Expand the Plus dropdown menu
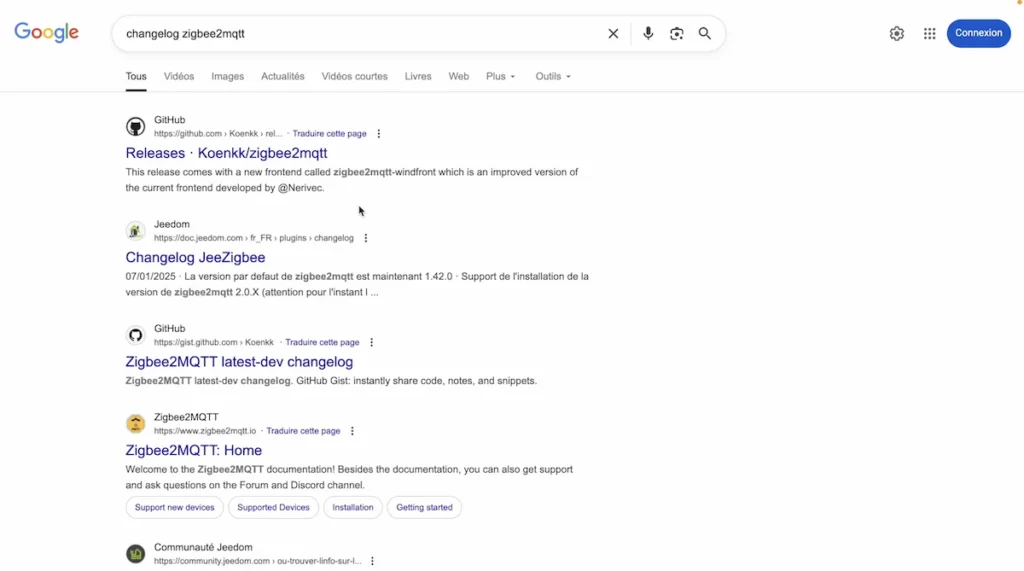 click(500, 77)
